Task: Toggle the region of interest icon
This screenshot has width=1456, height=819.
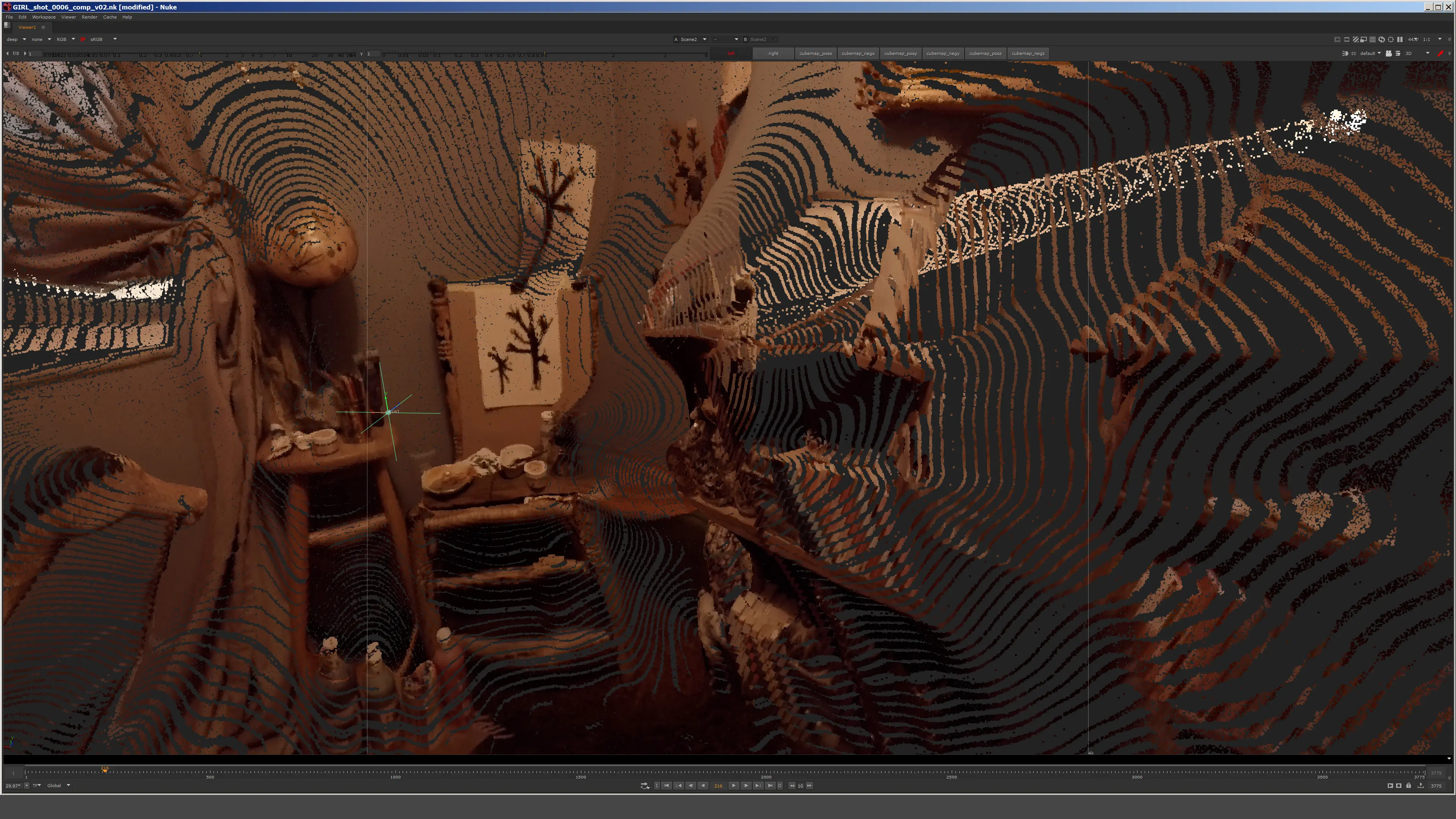Action: click(1346, 39)
